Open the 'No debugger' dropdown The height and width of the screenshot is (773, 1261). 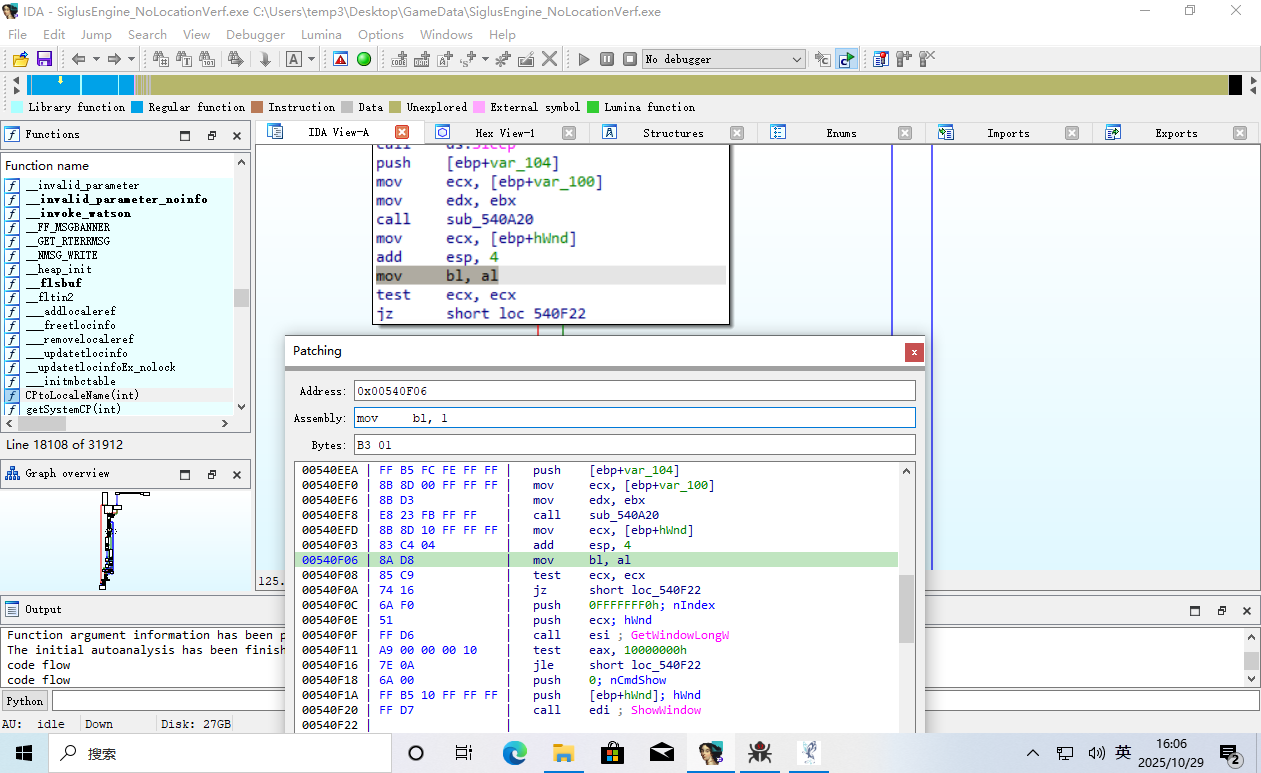pos(723,59)
